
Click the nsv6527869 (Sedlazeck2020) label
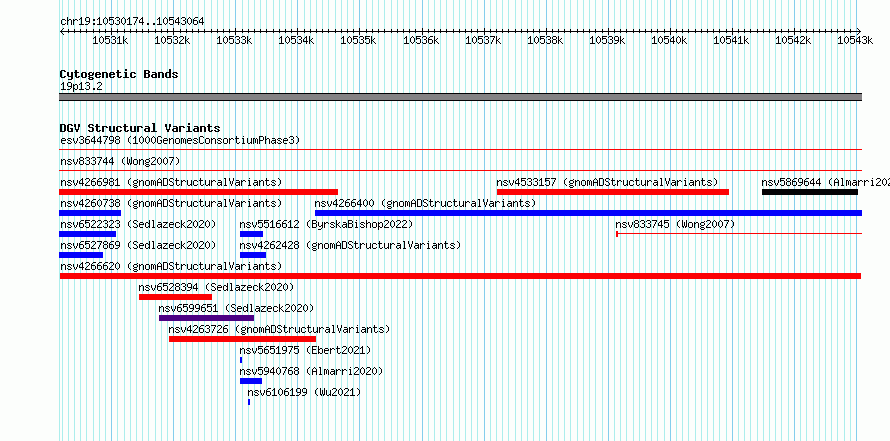click(x=138, y=245)
